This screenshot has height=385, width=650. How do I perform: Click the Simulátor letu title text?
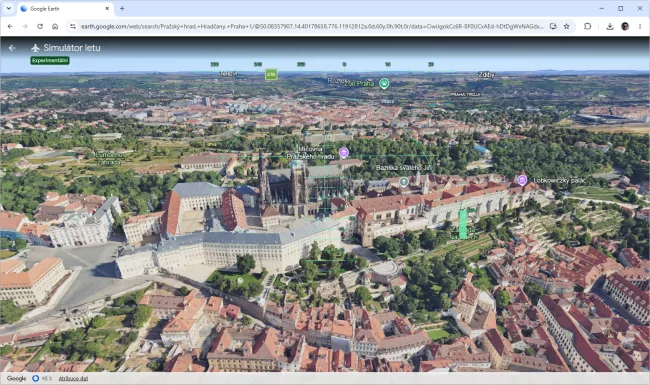tap(72, 48)
